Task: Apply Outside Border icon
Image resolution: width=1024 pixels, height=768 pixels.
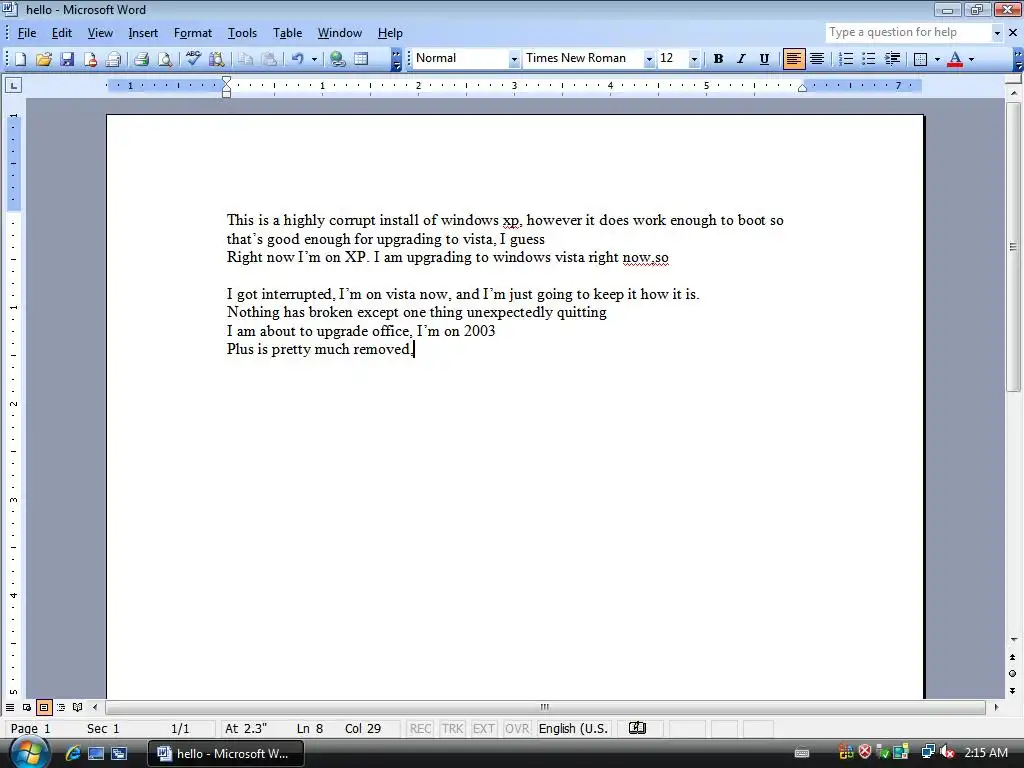Action: tap(920, 59)
